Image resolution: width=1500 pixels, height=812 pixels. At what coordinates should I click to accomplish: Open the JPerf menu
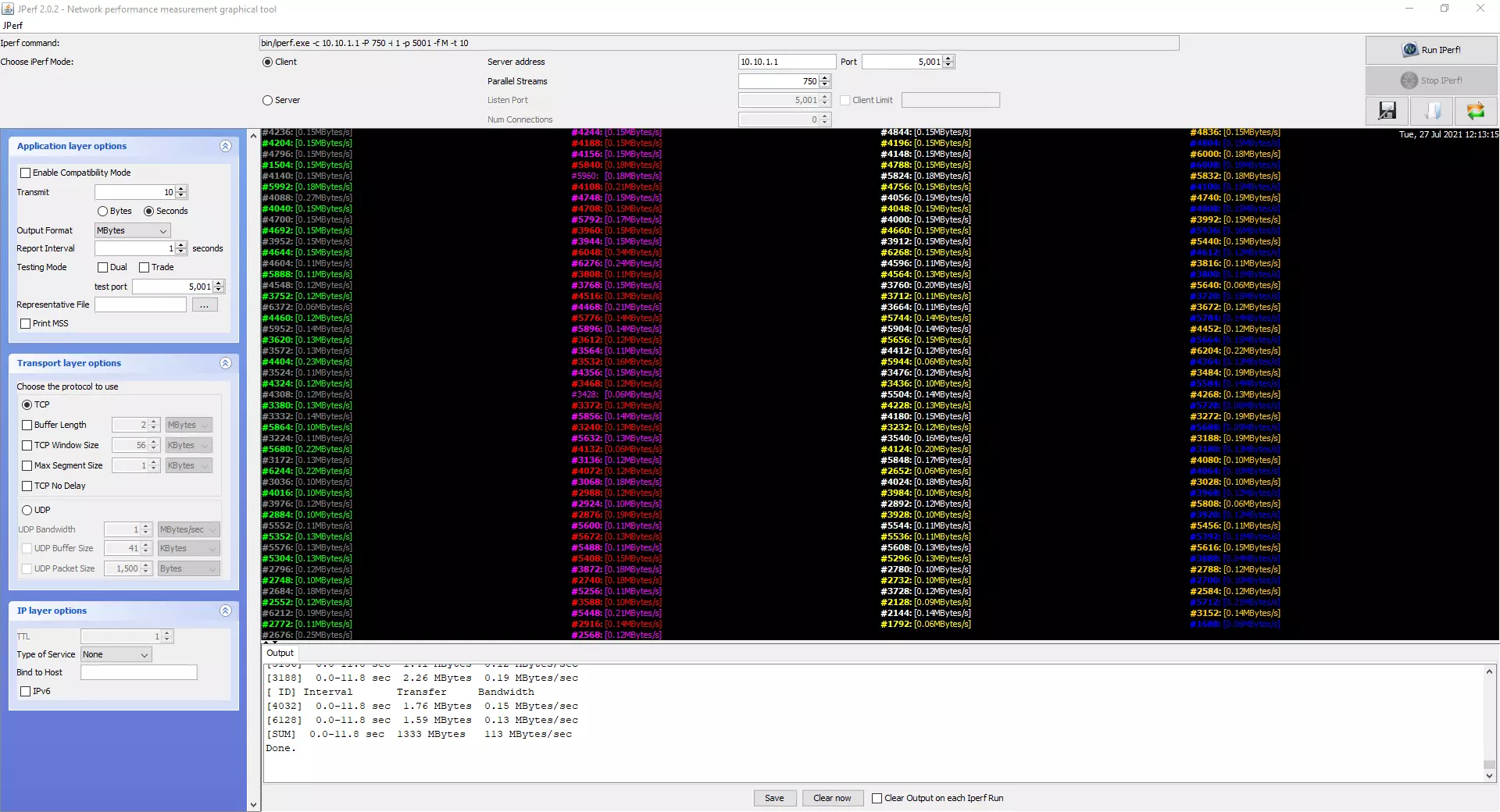click(12, 26)
